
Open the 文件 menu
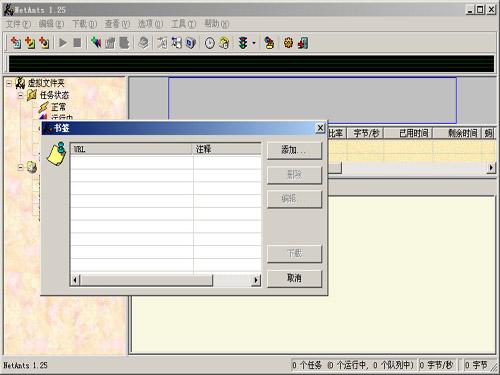coord(18,24)
